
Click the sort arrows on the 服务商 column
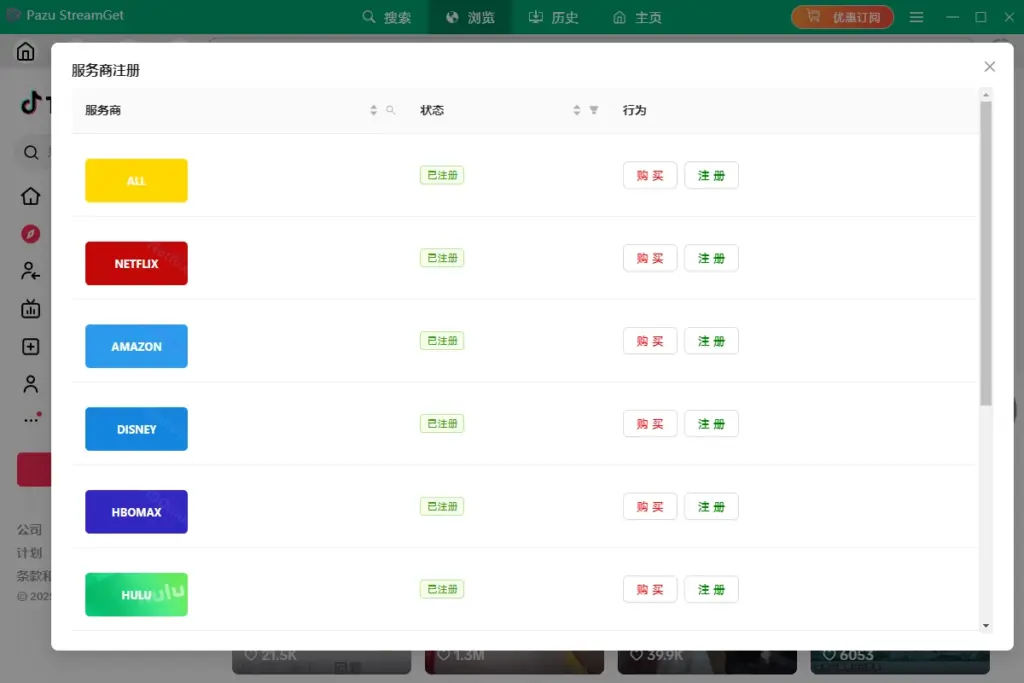(x=374, y=110)
